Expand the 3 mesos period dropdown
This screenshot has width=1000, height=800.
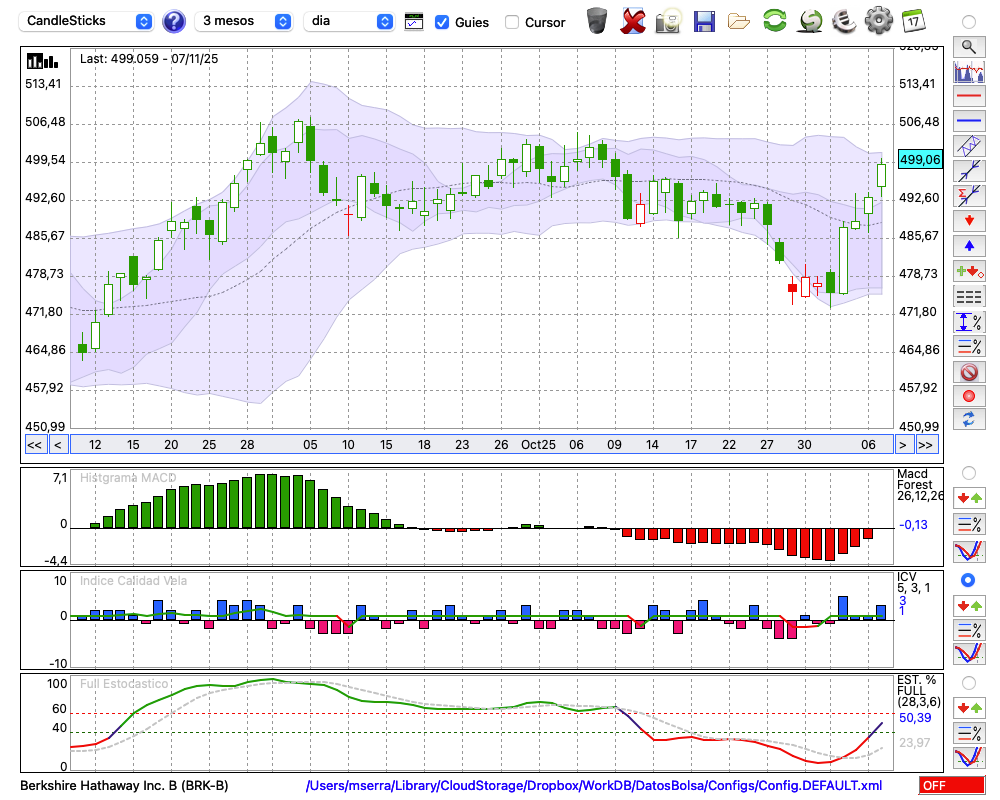pos(244,21)
